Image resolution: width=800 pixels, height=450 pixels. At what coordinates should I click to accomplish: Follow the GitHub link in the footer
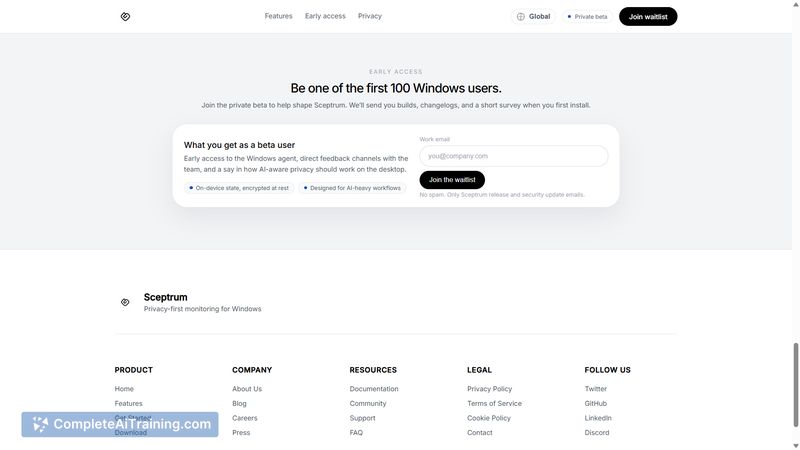coord(596,403)
